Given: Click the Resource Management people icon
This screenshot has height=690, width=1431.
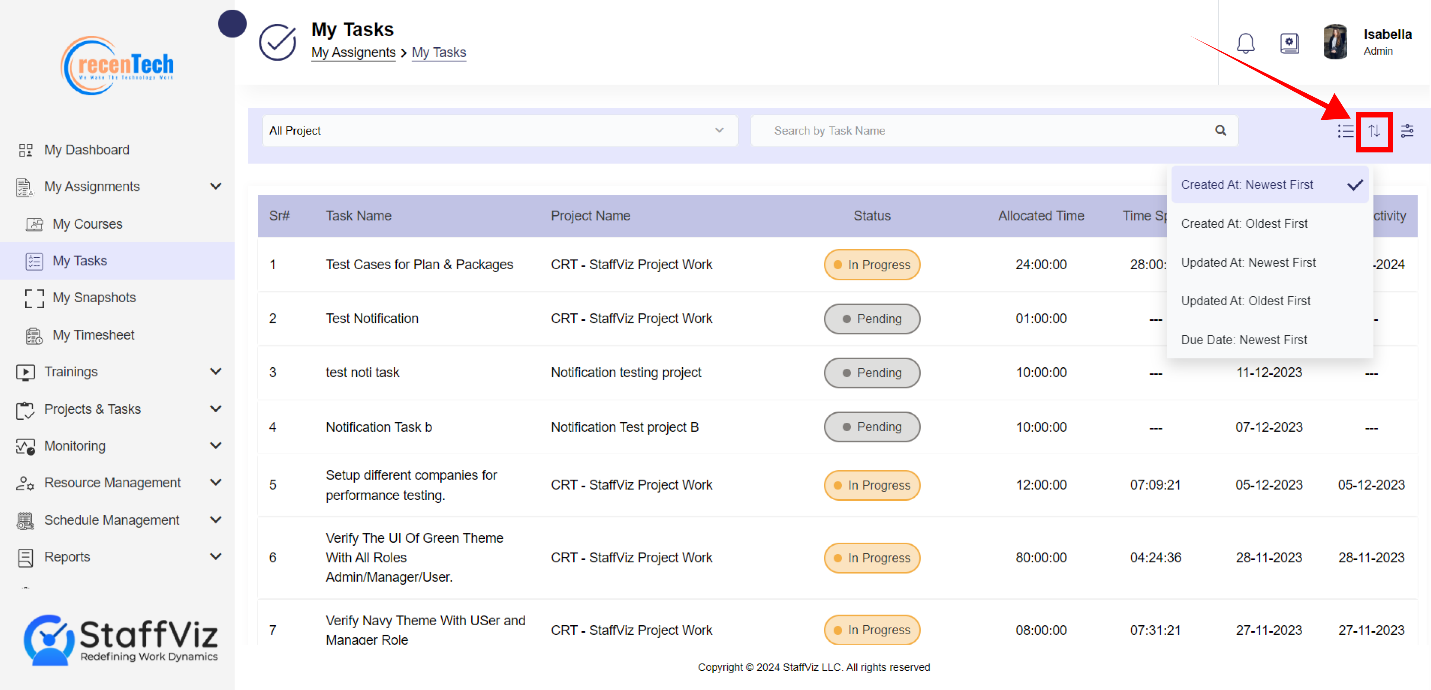Looking at the screenshot, I should (26, 483).
